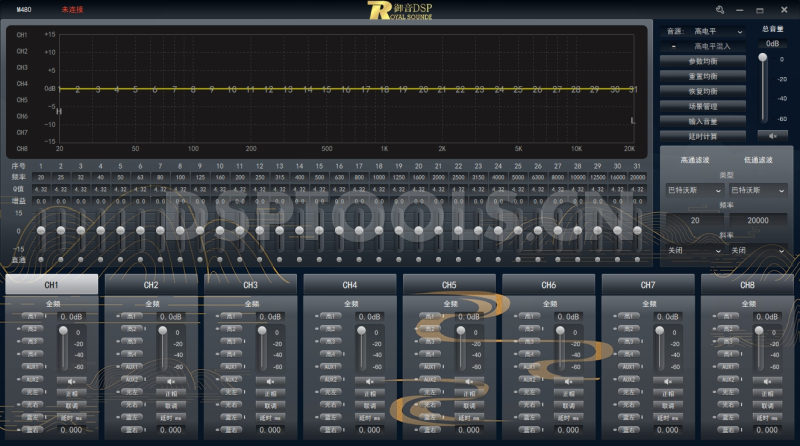
Task: Click the CH1 delay value field 0.000
Action: click(x=71, y=430)
